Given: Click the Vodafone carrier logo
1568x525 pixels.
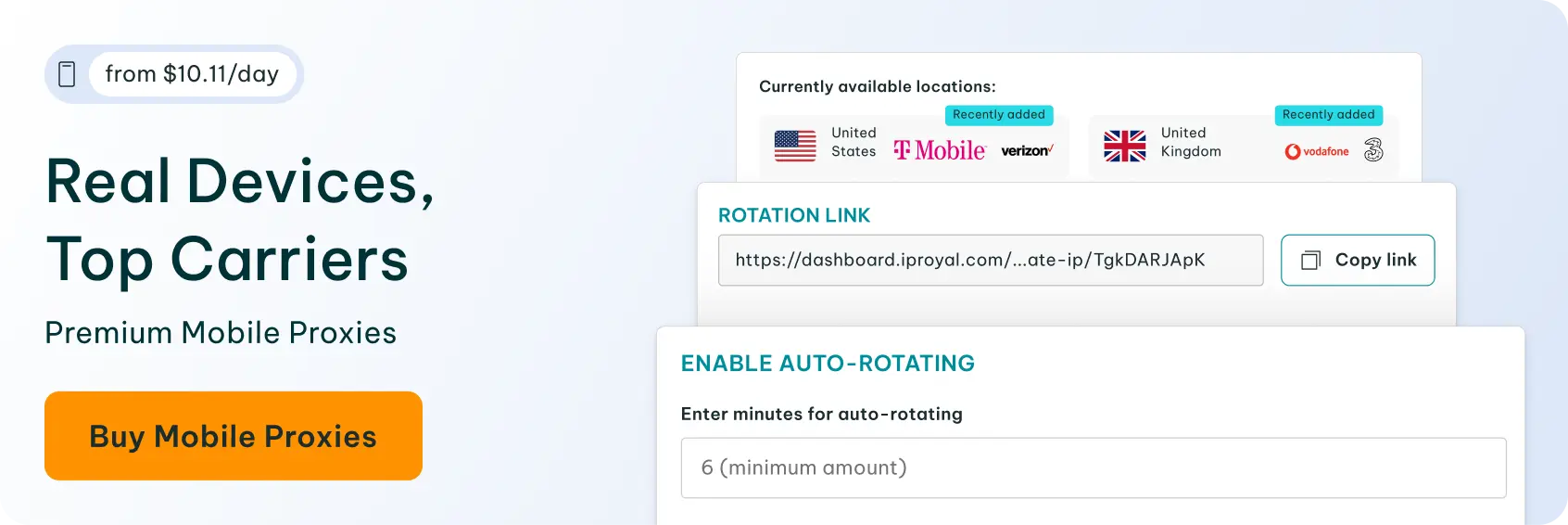Looking at the screenshot, I should click(1317, 151).
